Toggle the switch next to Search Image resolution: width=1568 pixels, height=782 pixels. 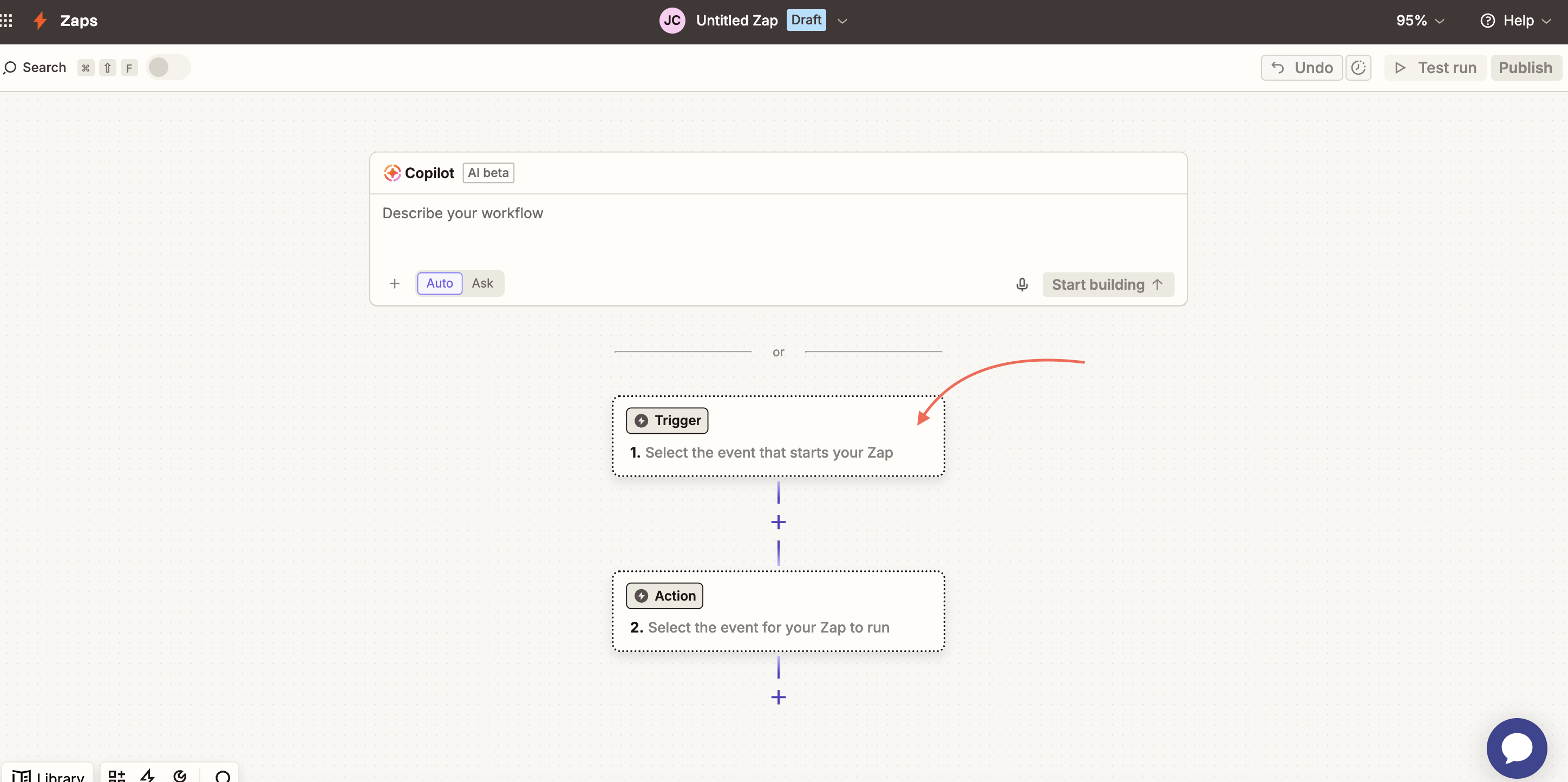[x=168, y=68]
